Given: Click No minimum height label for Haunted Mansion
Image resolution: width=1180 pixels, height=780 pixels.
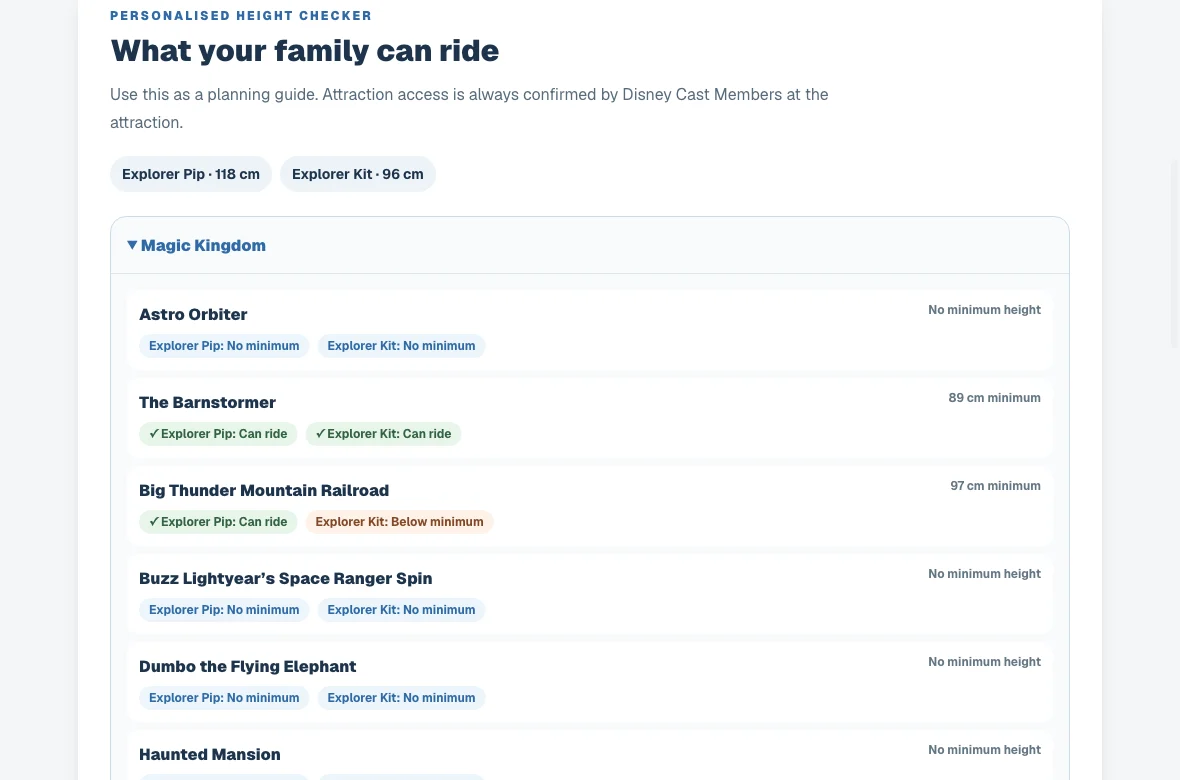Looking at the screenshot, I should click(984, 750).
